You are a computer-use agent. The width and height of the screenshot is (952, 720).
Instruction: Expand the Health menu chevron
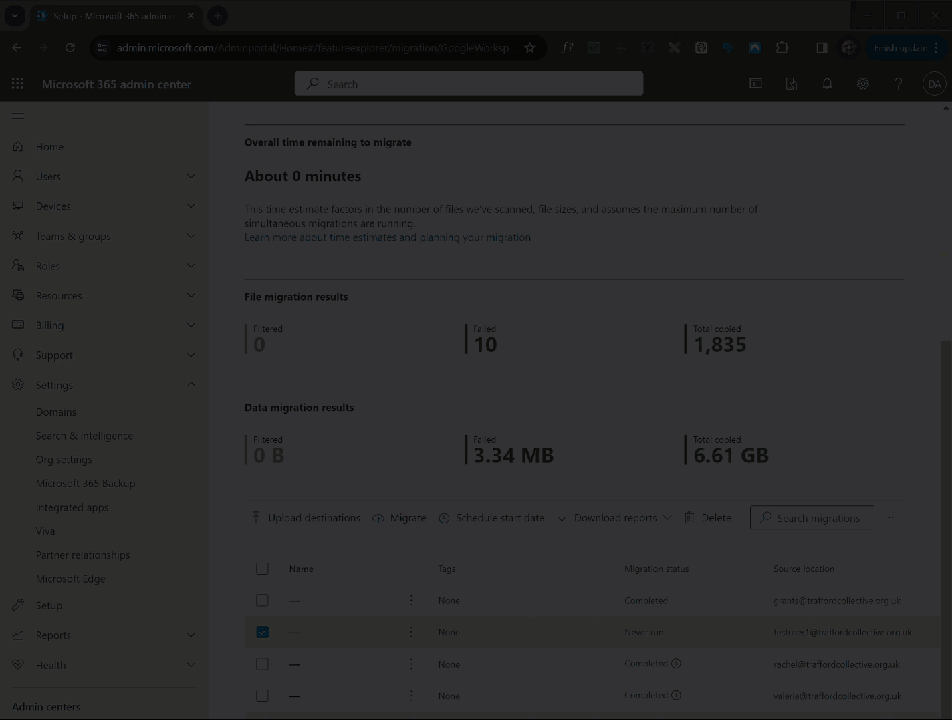coord(191,665)
